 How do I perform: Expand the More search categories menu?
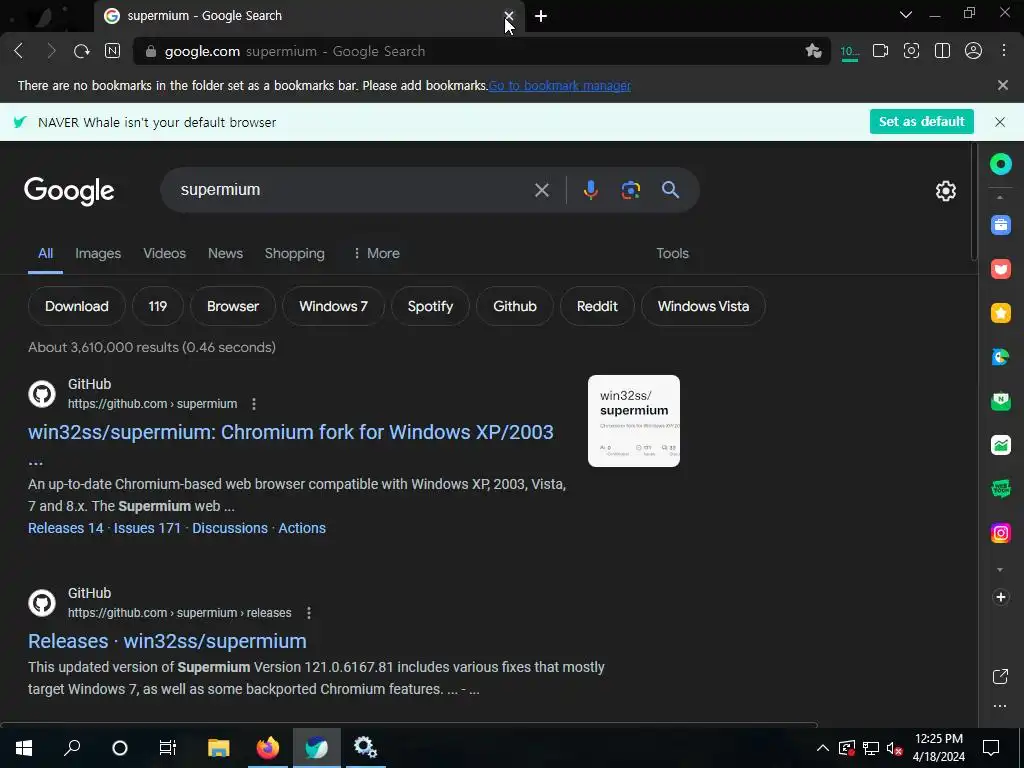pyautogui.click(x=376, y=253)
